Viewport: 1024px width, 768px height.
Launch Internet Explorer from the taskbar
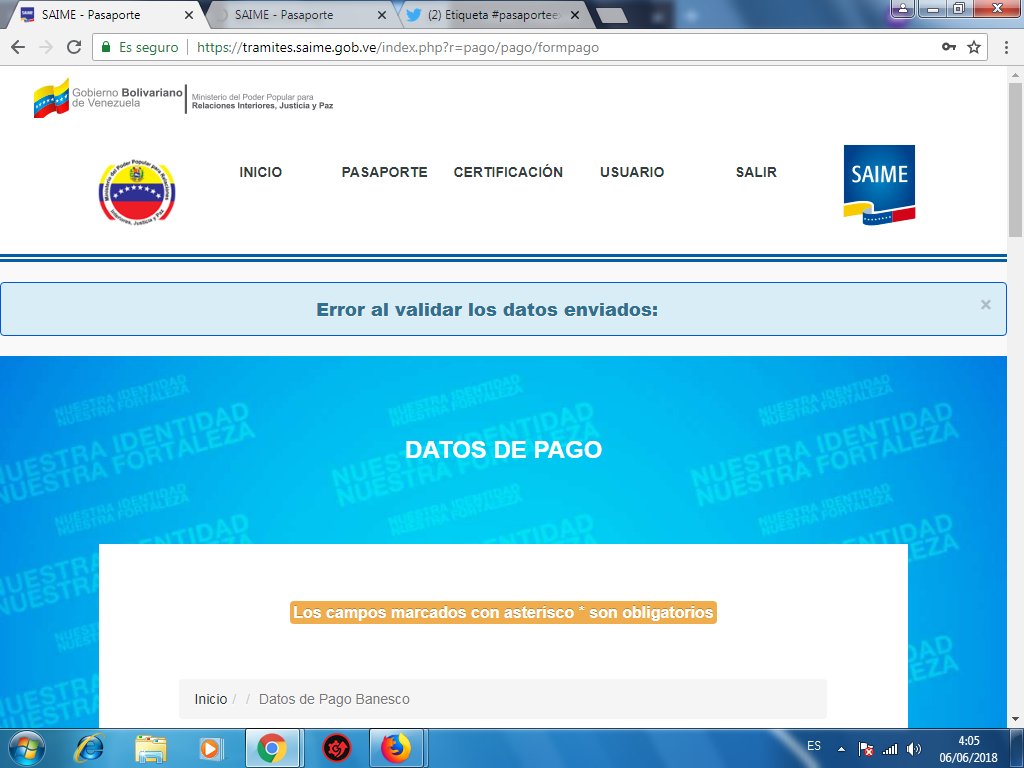tap(89, 748)
